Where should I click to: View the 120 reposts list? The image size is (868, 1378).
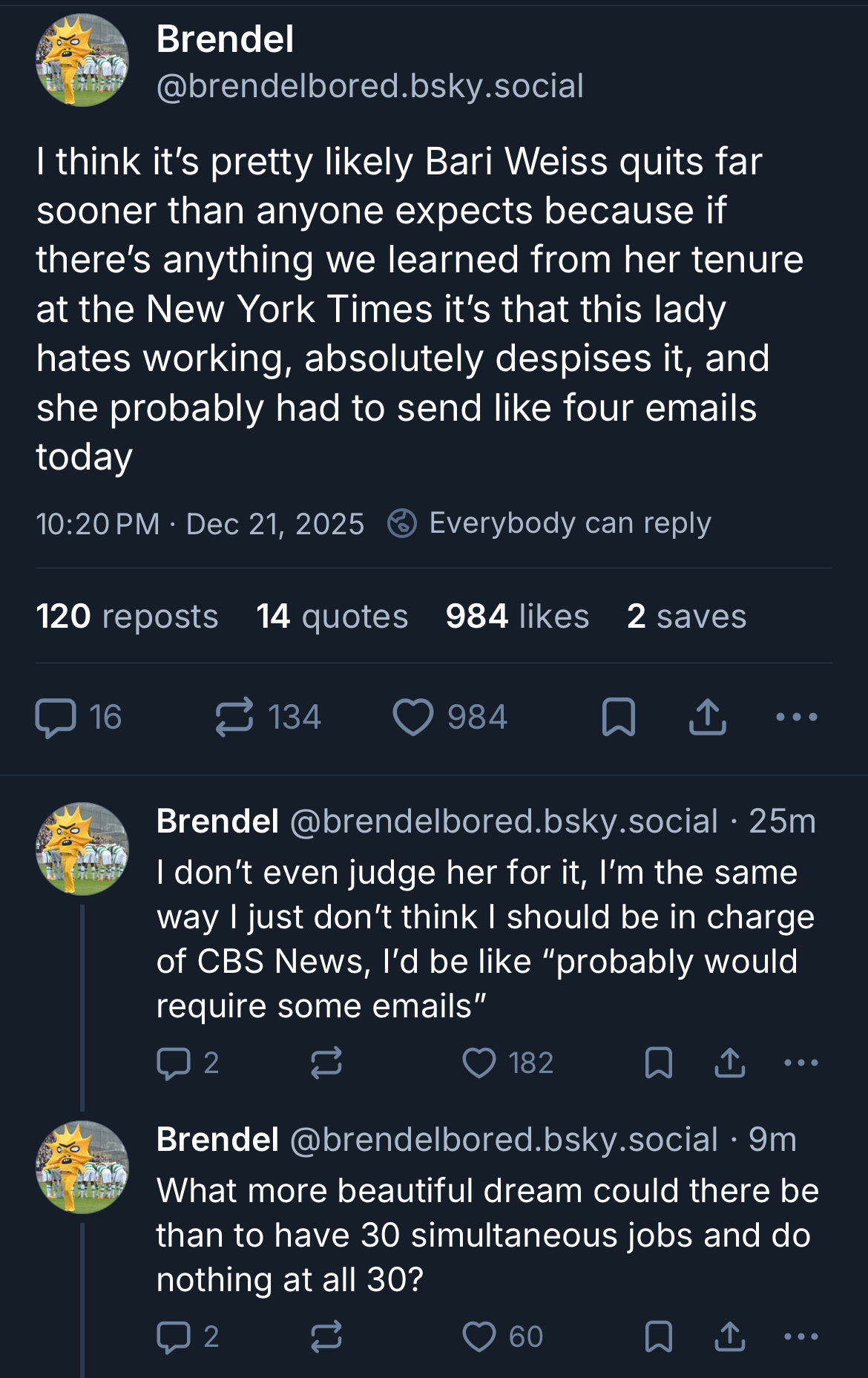[x=127, y=617]
